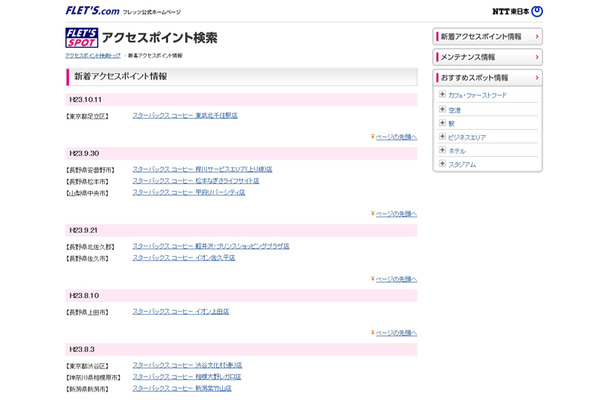Click ページの先頭へ under the H23.9.30 section

pos(396,214)
